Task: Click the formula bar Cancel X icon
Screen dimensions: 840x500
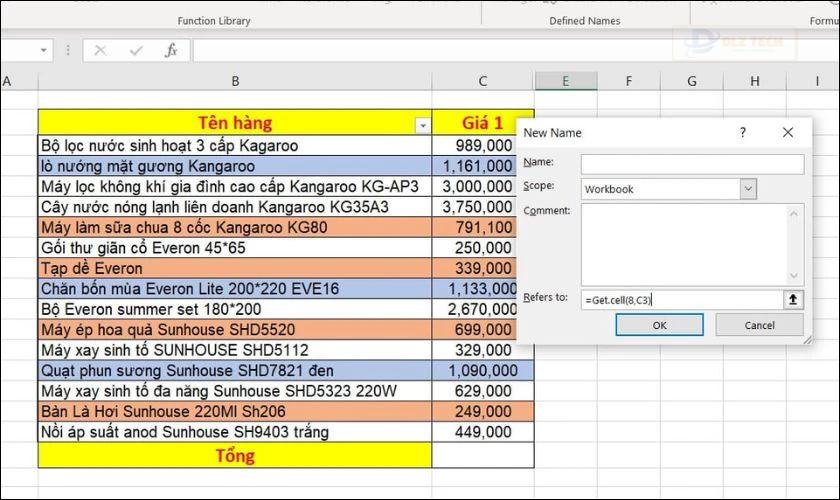Action: (100, 50)
